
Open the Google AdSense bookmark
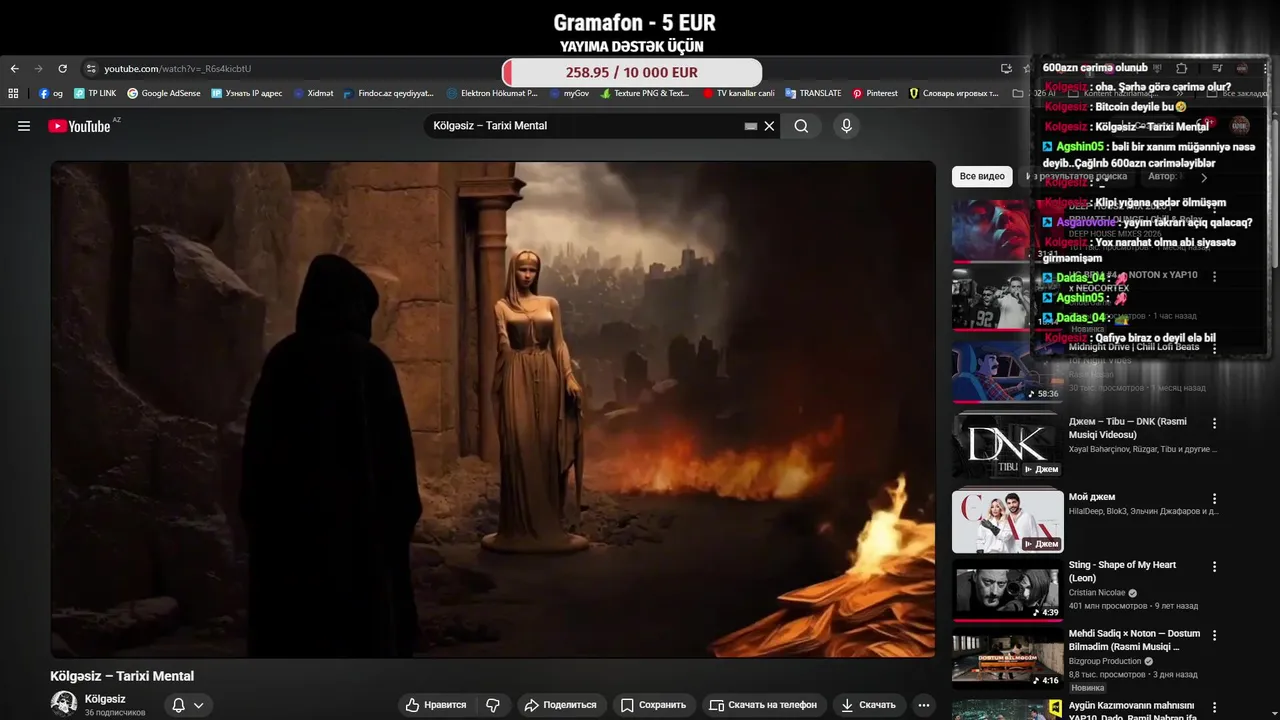[164, 93]
